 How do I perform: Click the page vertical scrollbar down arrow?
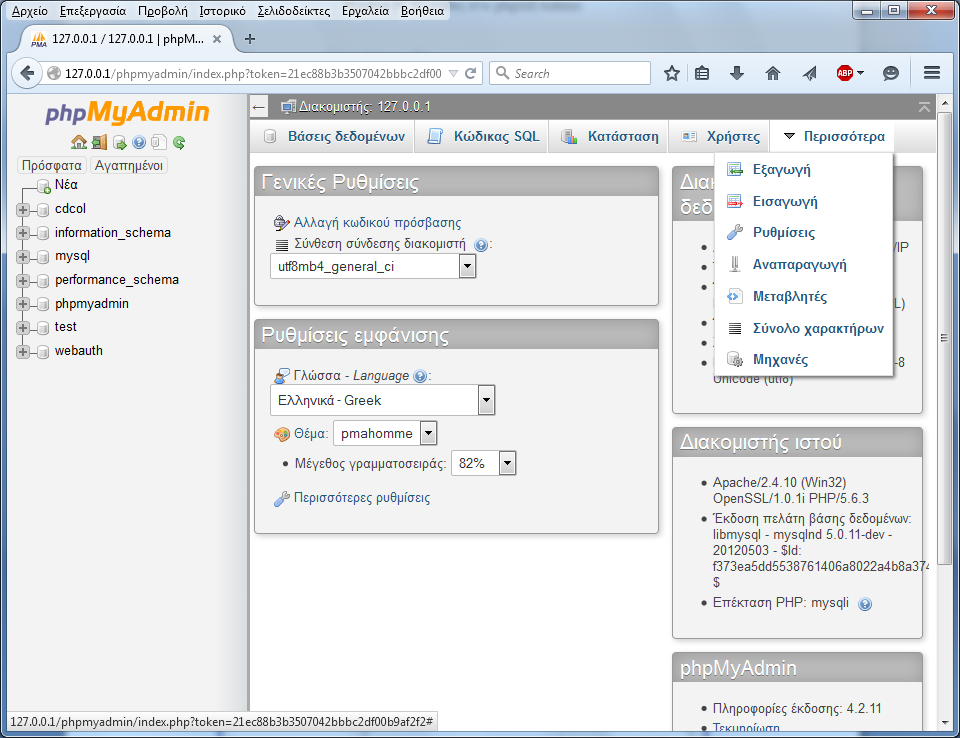point(945,723)
